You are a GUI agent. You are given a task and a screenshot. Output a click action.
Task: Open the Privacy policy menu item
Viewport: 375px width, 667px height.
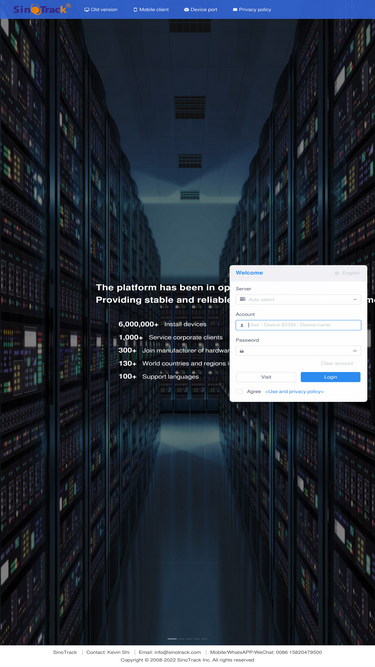(252, 9)
